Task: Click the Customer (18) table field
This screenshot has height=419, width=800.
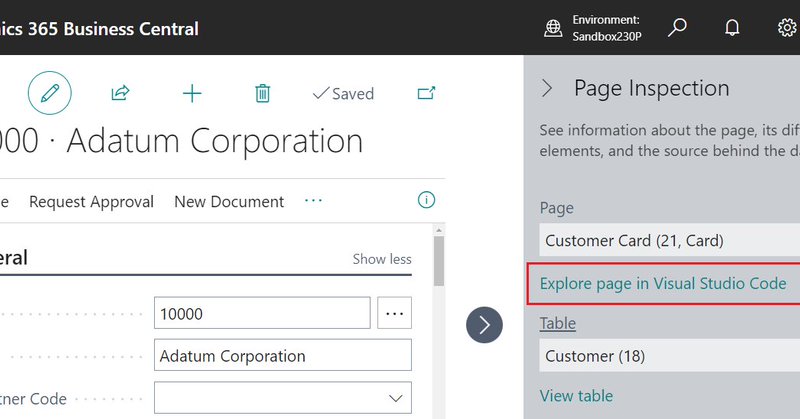Action: 669,355
